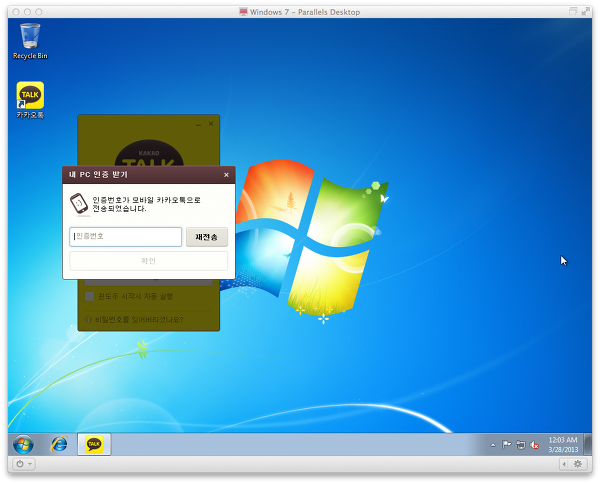Screen dimensions: 600x484
Task: Click the info icon beside password link
Action: pyautogui.click(x=88, y=319)
